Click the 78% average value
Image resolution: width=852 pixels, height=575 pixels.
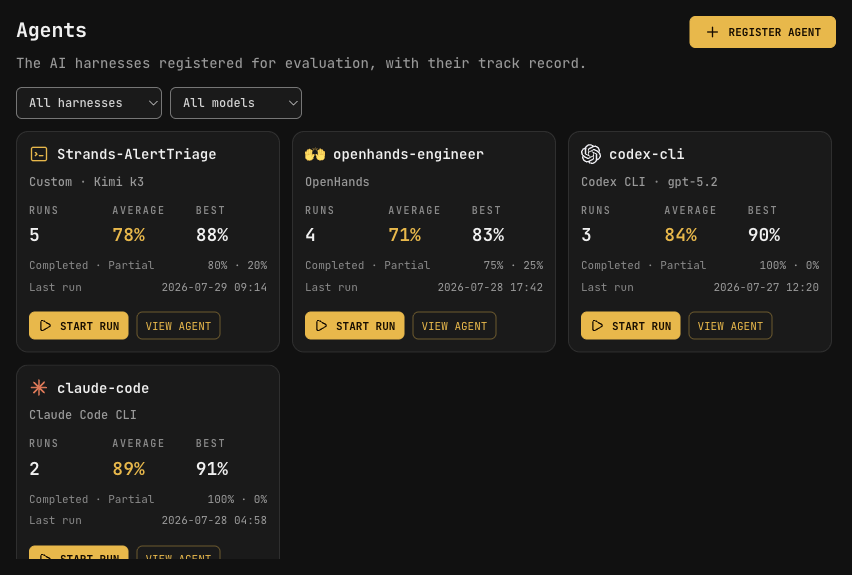coord(128,235)
